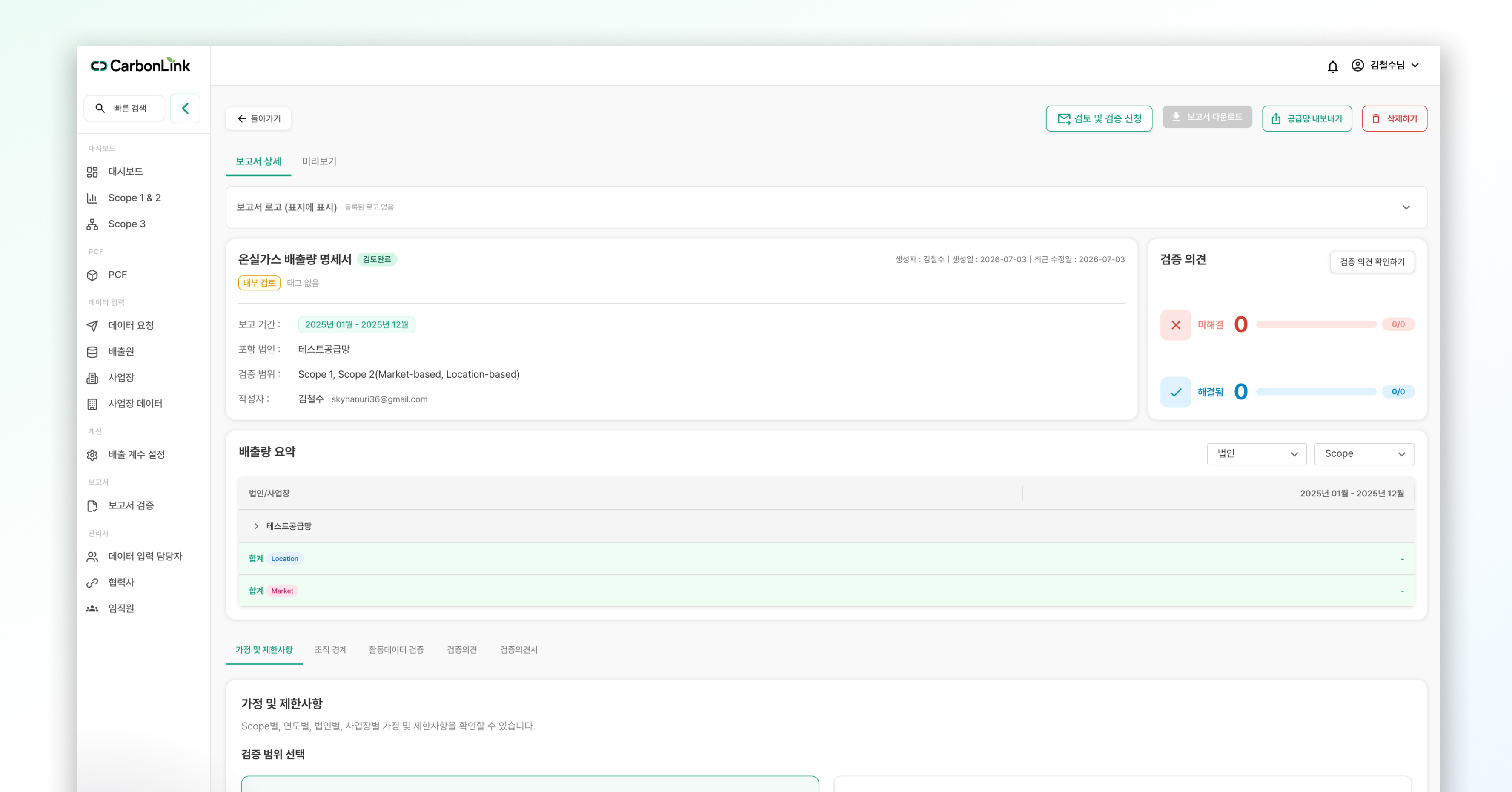1512x792 pixels.
Task: Click the mail icon in 검토 및 검증 신청
Action: [1064, 119]
